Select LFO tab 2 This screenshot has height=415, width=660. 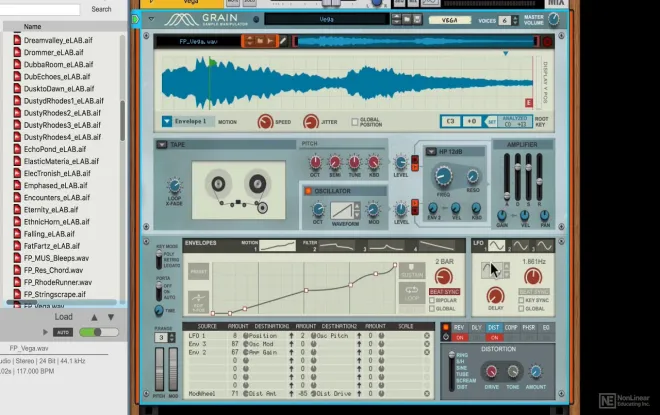[519, 245]
